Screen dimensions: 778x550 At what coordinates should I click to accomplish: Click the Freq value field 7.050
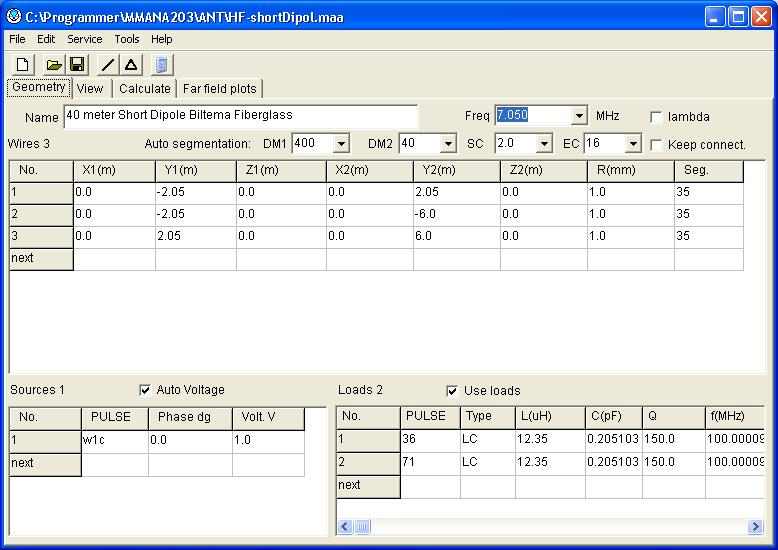click(x=532, y=116)
